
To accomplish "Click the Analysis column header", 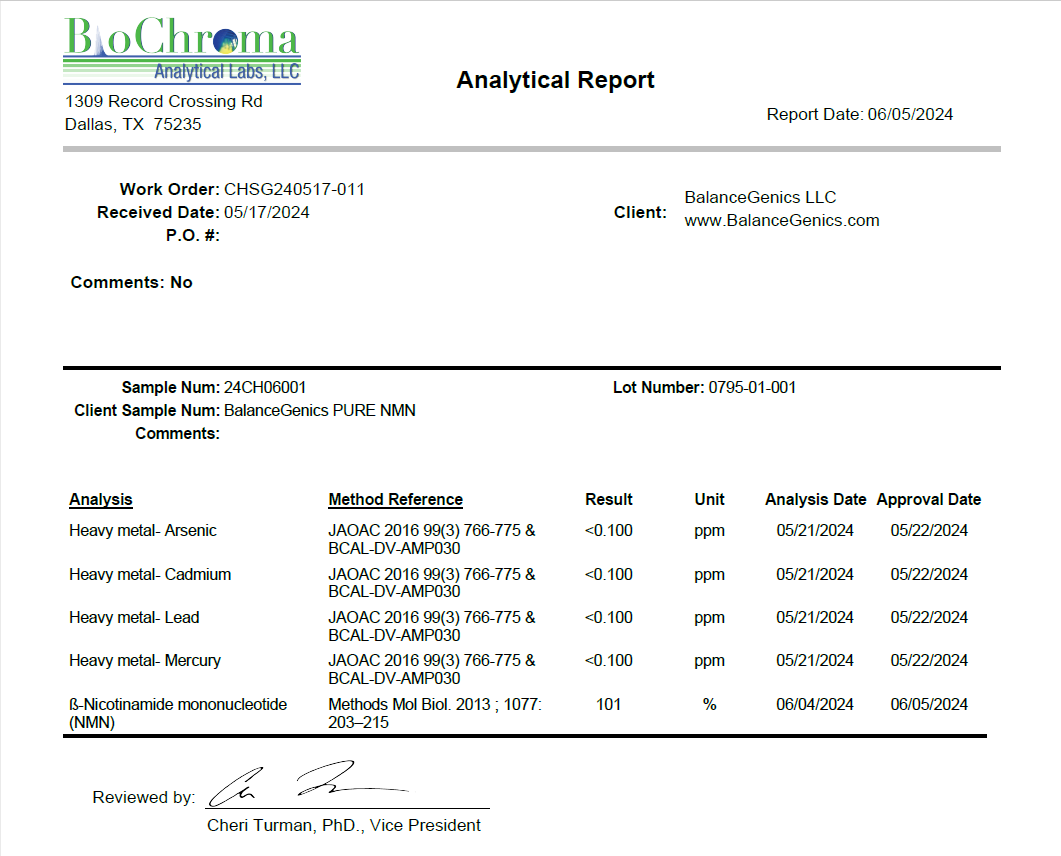I will [101, 500].
